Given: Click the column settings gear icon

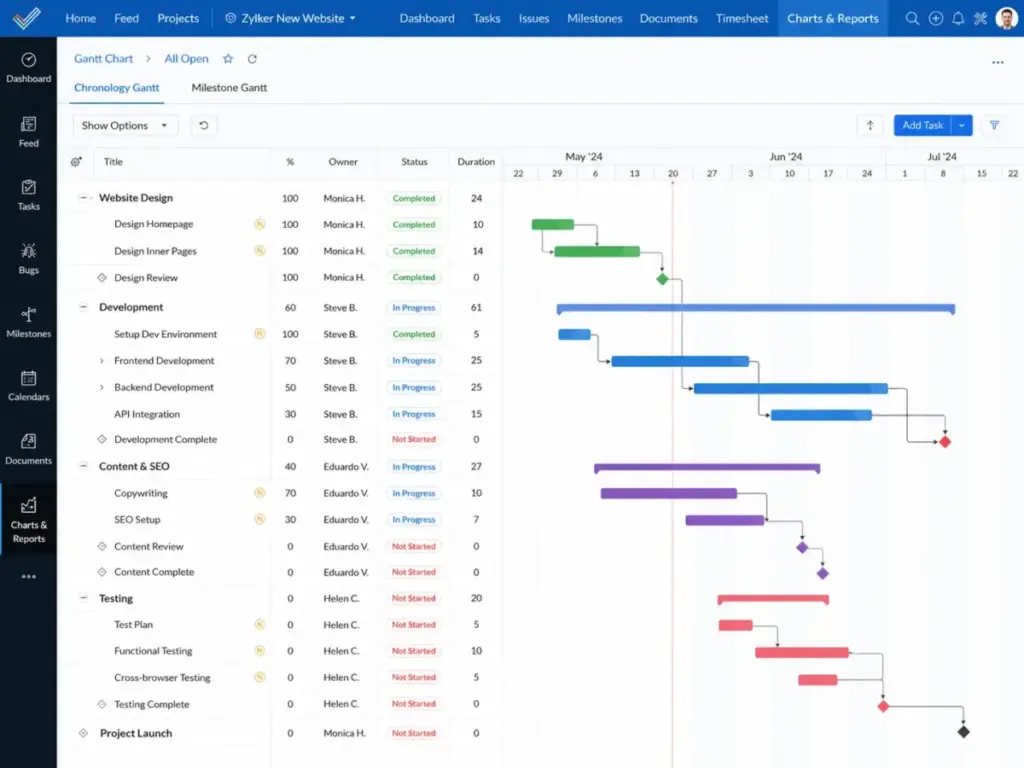Looking at the screenshot, I should point(76,162).
